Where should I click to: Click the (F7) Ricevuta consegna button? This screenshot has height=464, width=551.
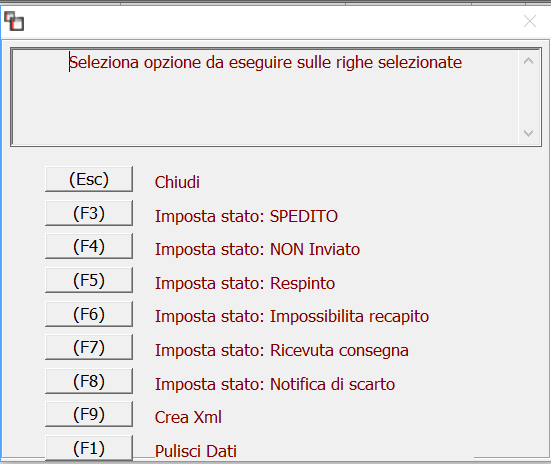pos(89,347)
